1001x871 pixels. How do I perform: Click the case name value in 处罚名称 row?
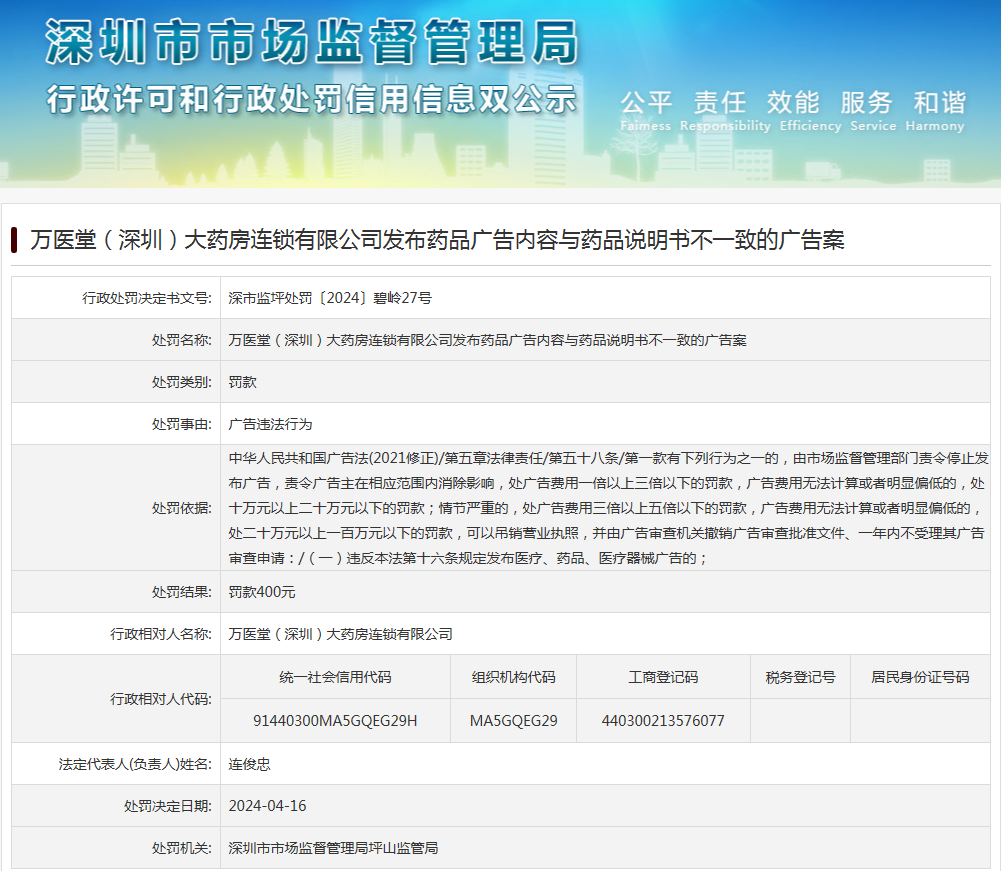(488, 340)
